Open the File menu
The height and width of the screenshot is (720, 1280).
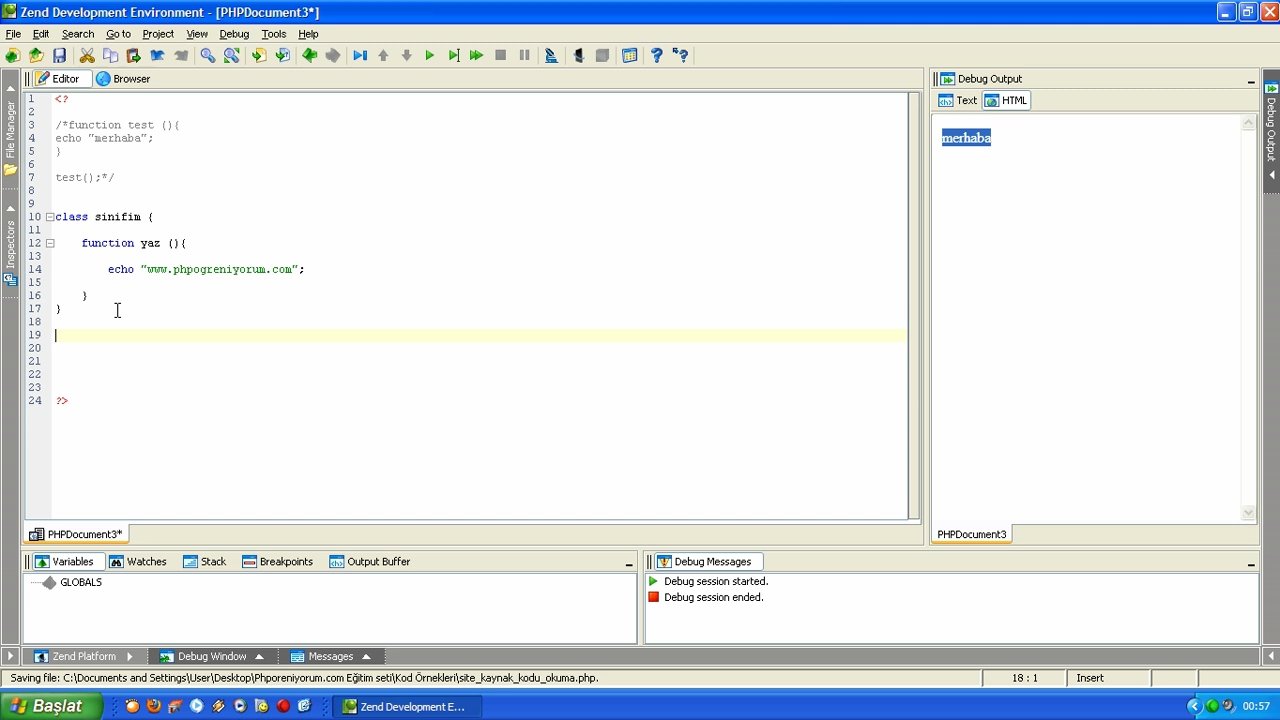[13, 34]
